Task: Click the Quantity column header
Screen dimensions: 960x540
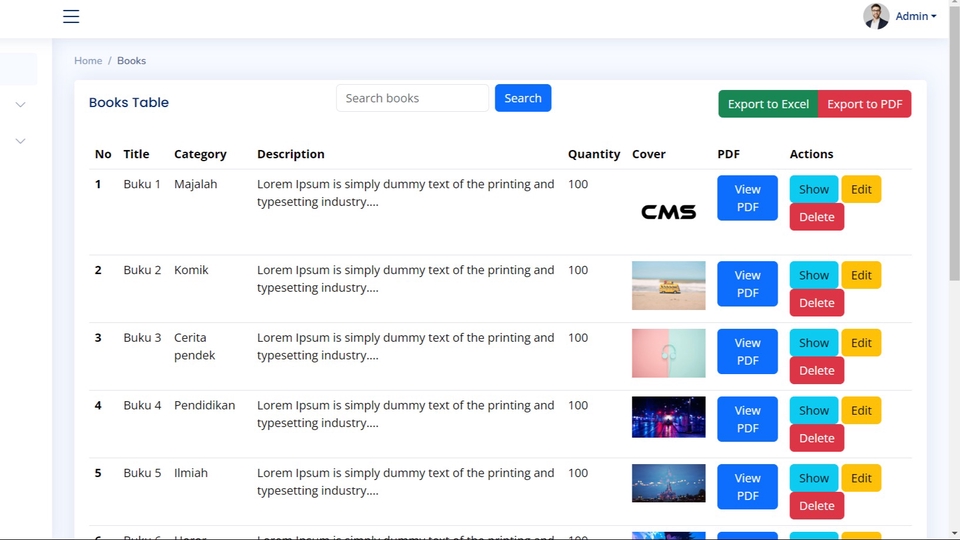Action: [594, 154]
